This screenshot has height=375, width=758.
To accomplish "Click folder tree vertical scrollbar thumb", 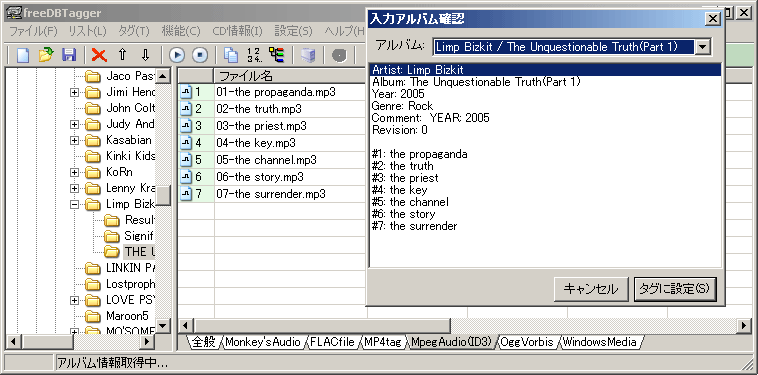I will 163,195.
